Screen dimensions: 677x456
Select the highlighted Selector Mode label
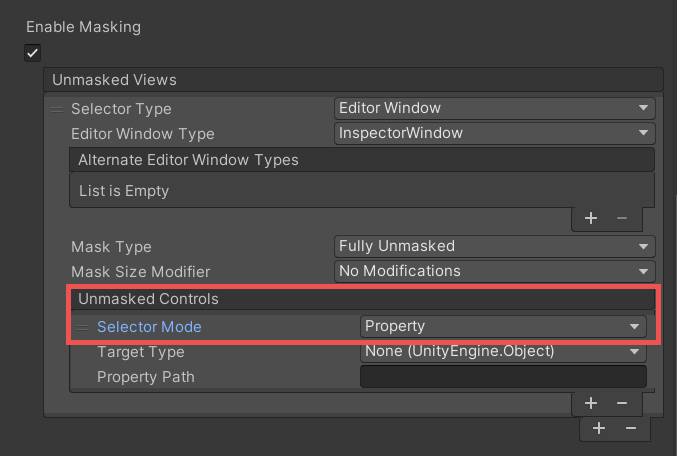(149, 327)
